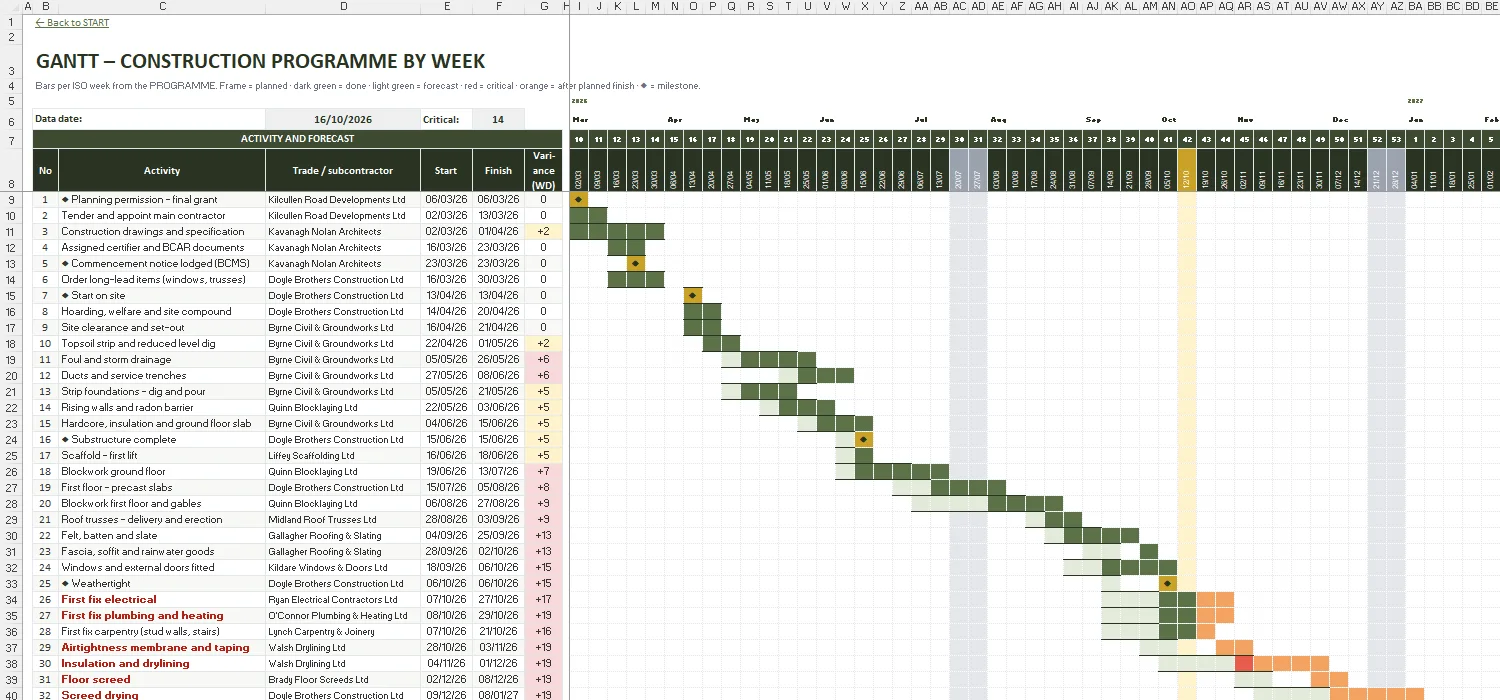Select the 'Windows and external doors fitted' cell
The width and height of the screenshot is (1500, 700).
coord(162,567)
